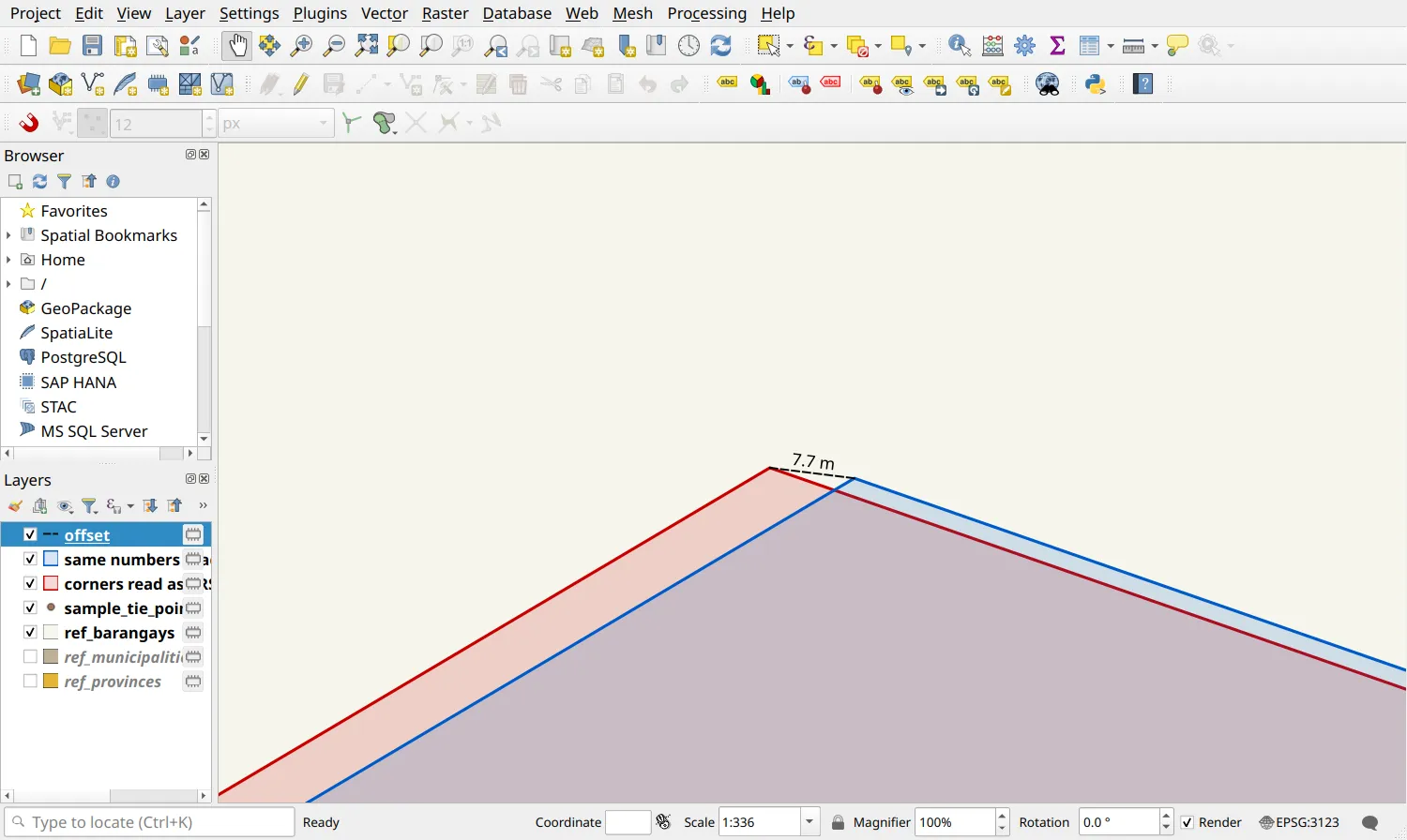Toggle visibility of same numbers layer
Screen dimensions: 1407x840
pos(30,559)
